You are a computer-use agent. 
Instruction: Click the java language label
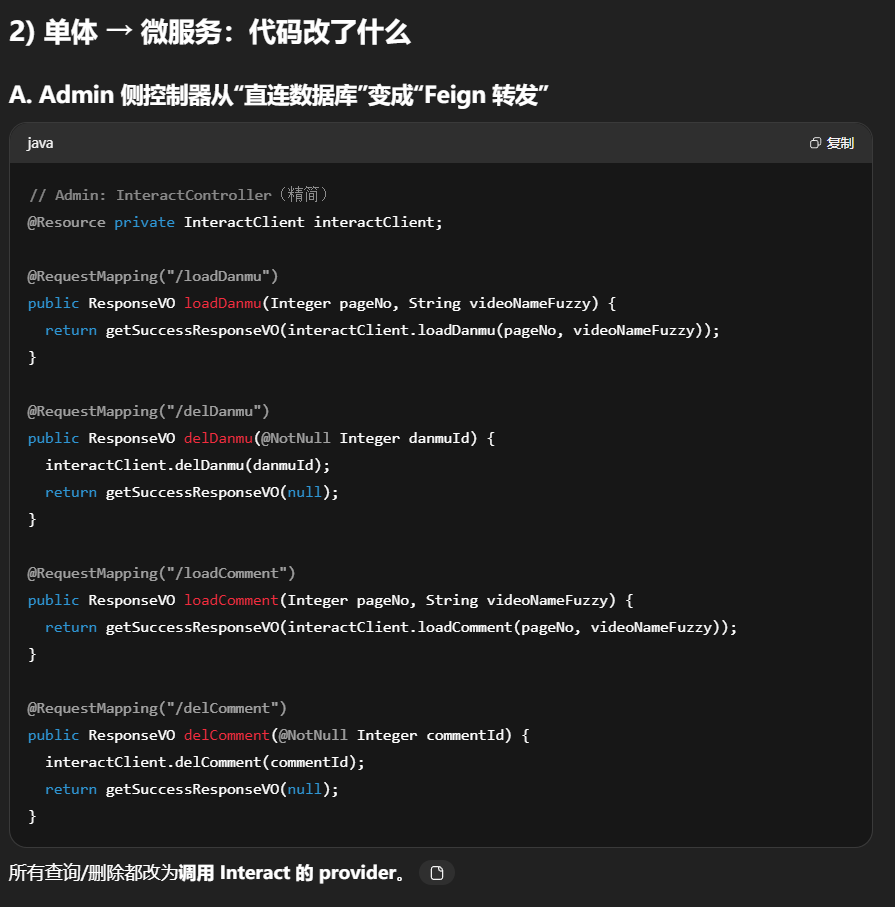point(40,143)
